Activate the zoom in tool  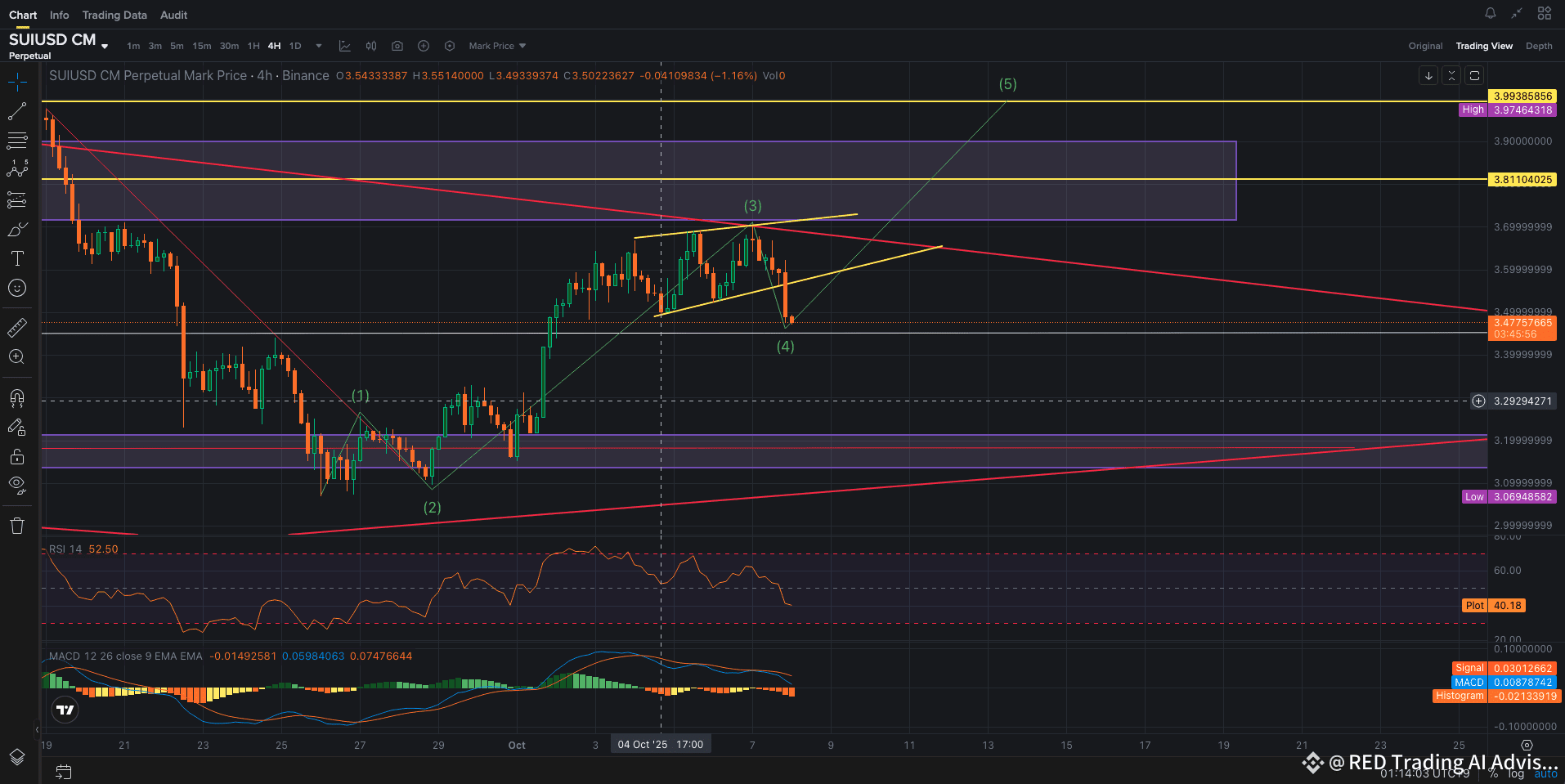click(17, 356)
